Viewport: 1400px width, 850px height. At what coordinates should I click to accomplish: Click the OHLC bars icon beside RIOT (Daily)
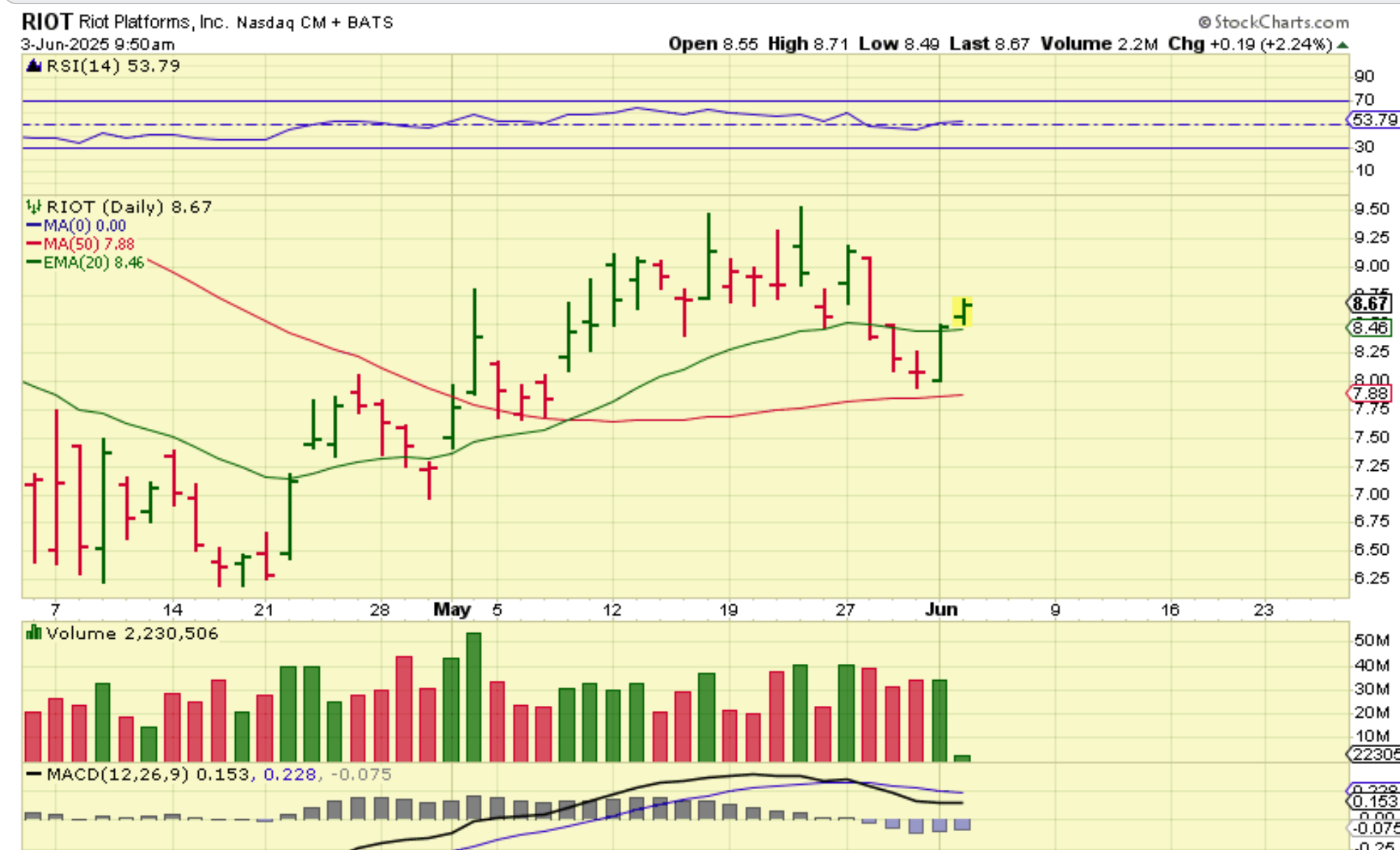34,207
